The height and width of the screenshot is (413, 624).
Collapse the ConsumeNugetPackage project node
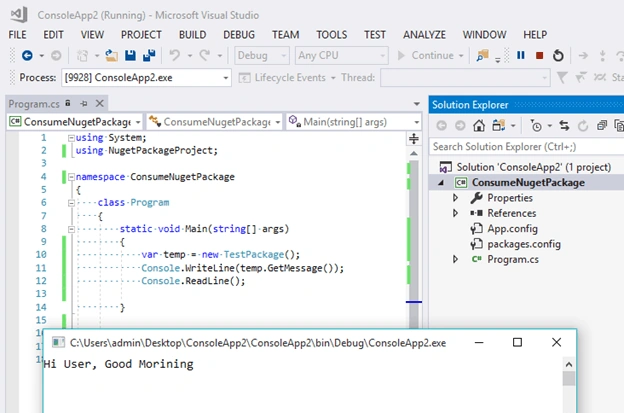click(x=441, y=183)
